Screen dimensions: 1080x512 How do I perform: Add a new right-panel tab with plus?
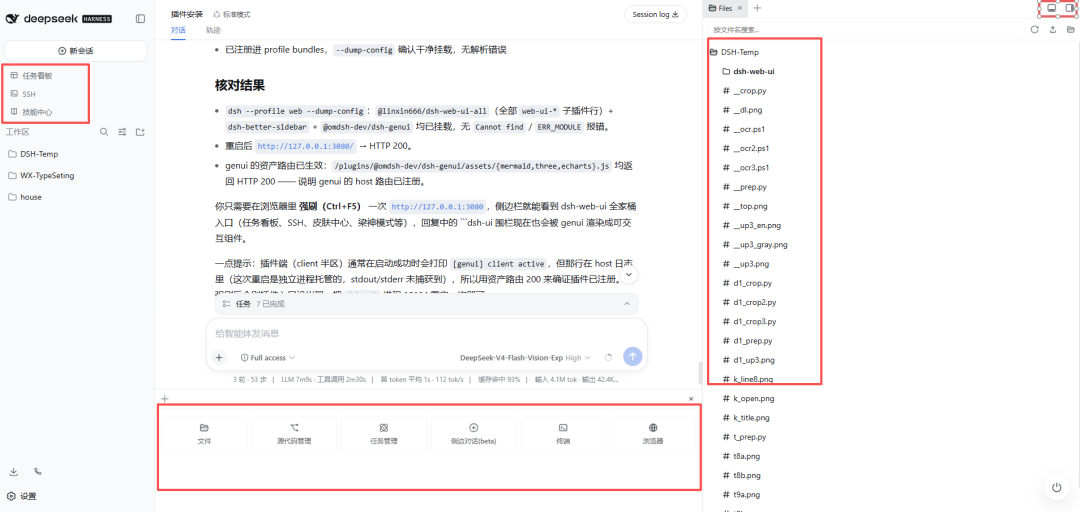pyautogui.click(x=758, y=8)
